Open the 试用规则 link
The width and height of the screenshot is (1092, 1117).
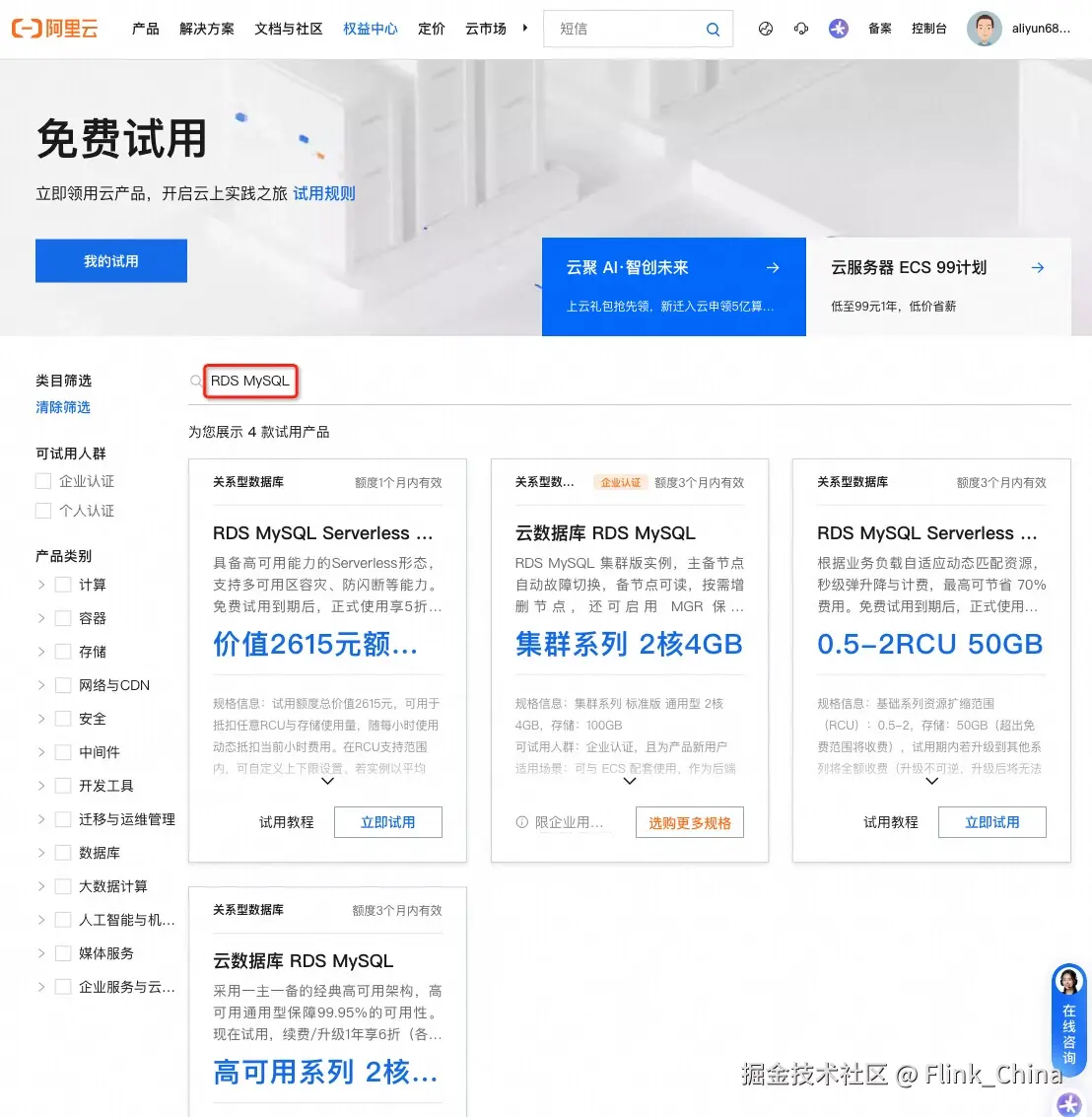click(324, 193)
